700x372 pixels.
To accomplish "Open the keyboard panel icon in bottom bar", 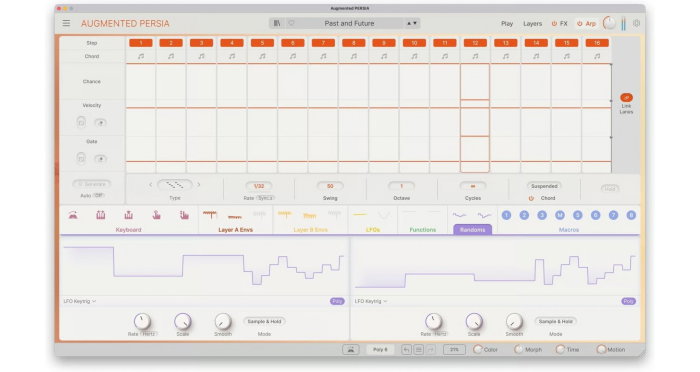I will 351,350.
